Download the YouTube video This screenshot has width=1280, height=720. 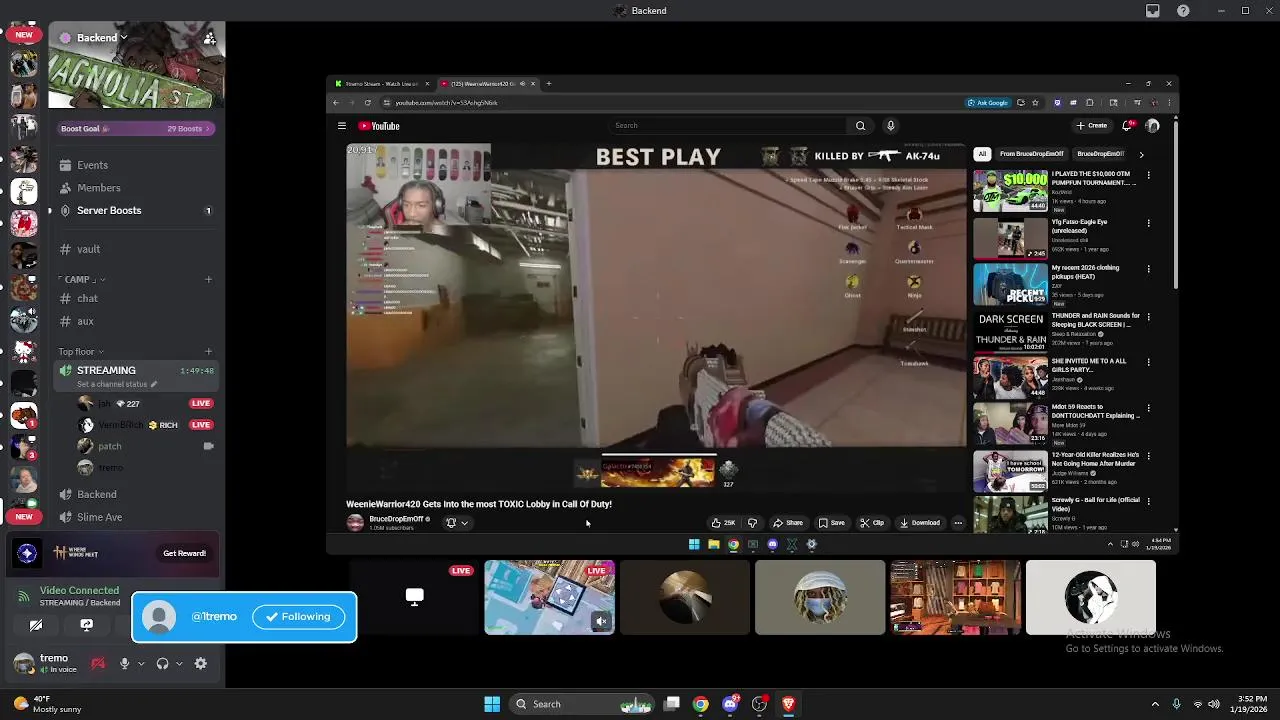pos(920,523)
